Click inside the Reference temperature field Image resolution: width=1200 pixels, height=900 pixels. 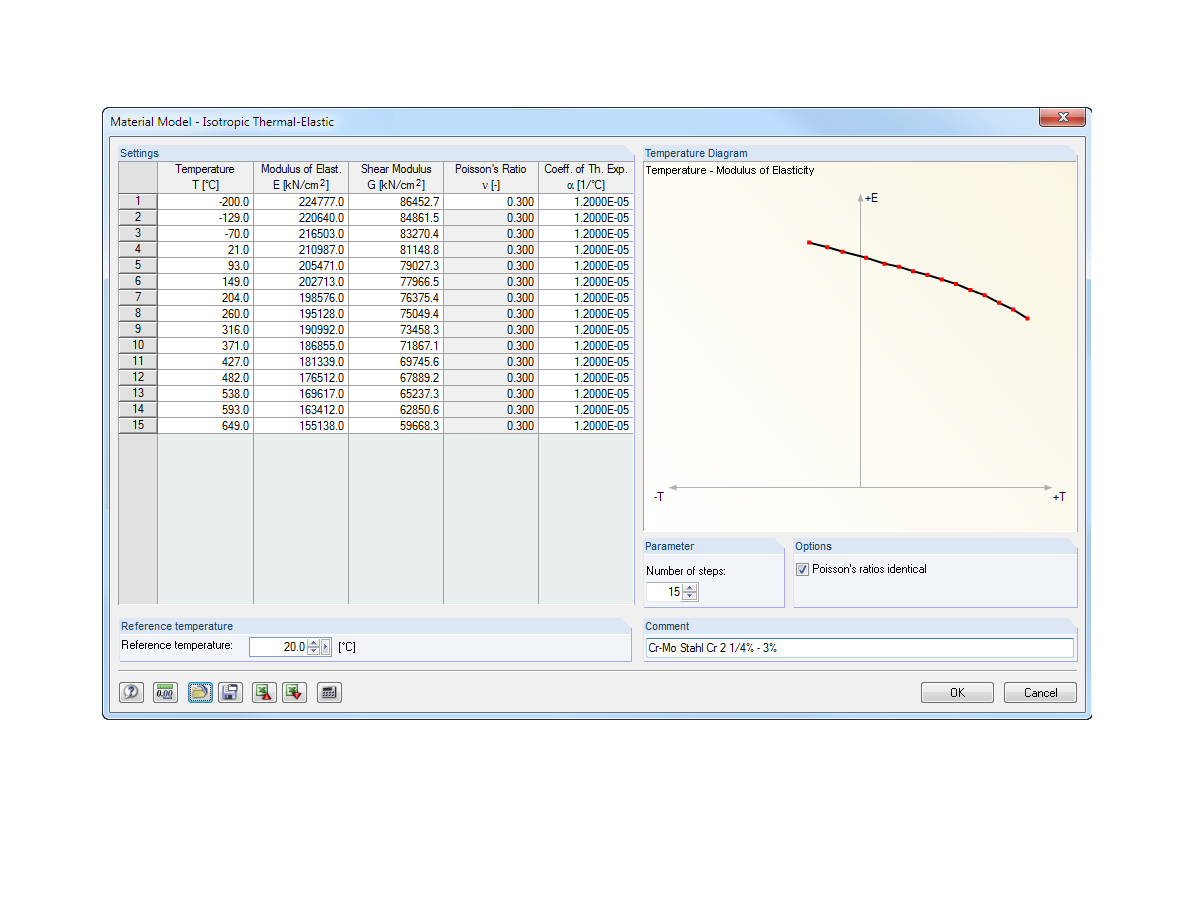coord(285,647)
